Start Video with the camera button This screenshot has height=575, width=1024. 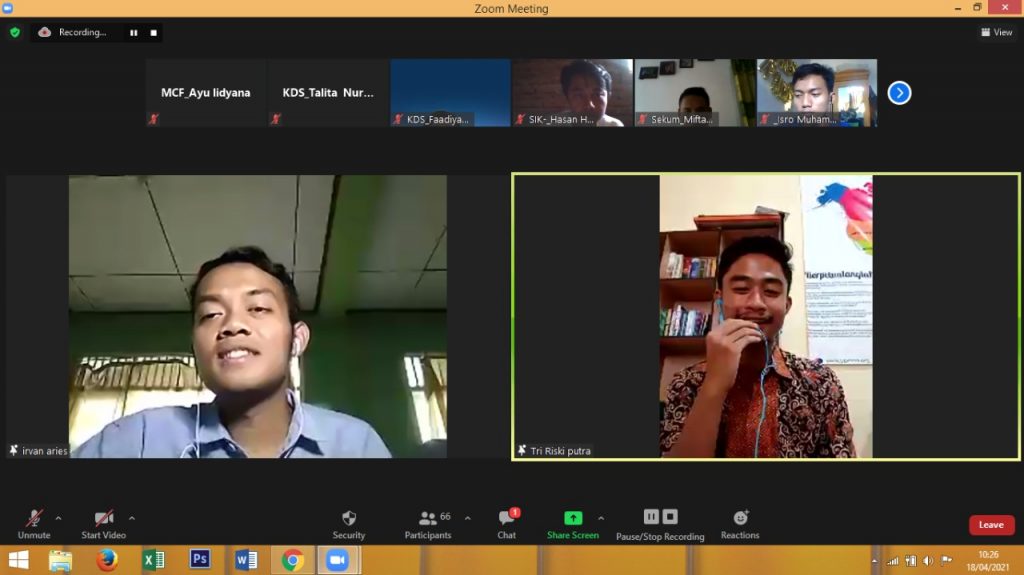pyautogui.click(x=103, y=518)
